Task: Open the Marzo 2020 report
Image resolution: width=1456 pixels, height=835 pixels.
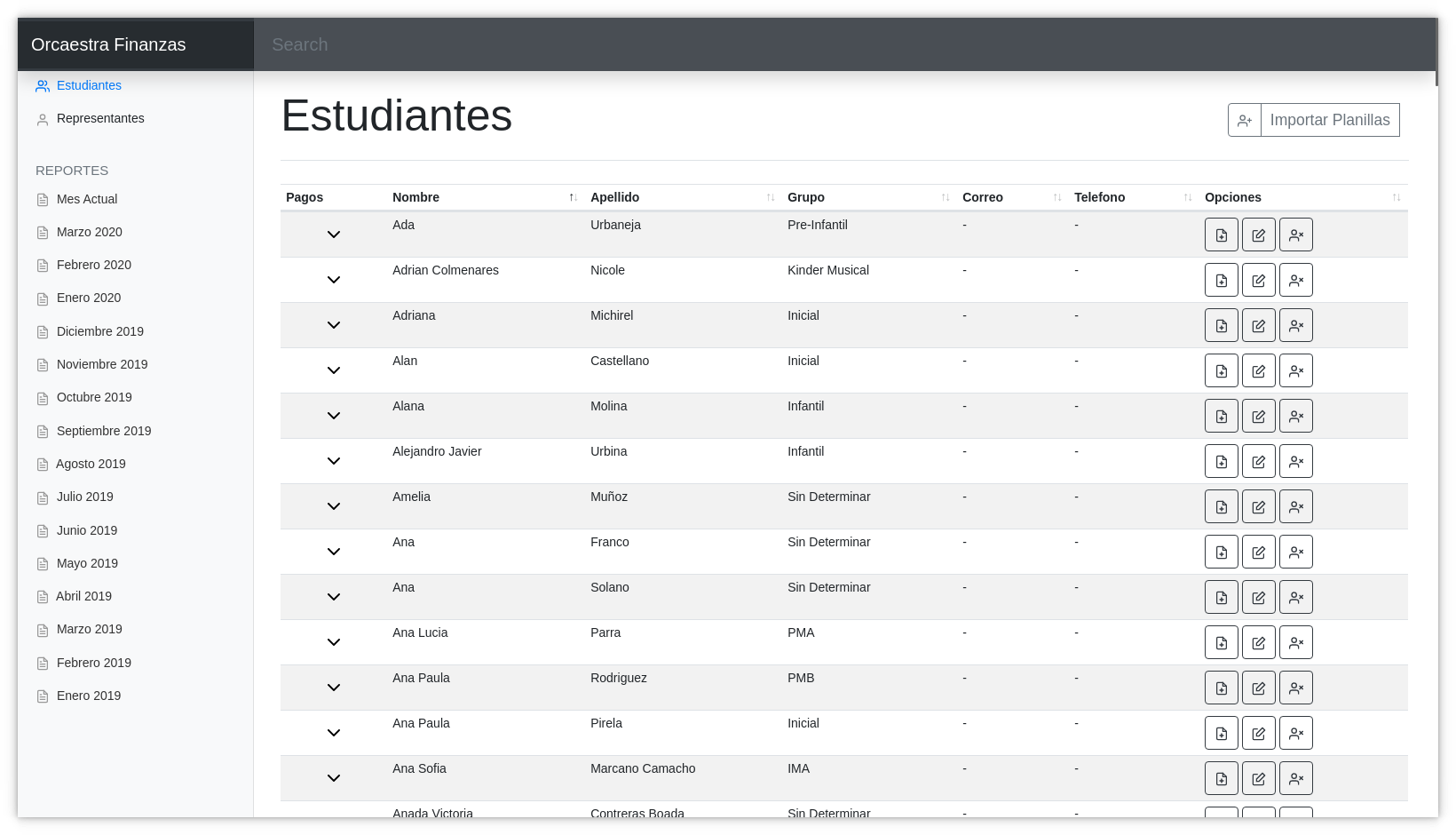Action: 90,232
